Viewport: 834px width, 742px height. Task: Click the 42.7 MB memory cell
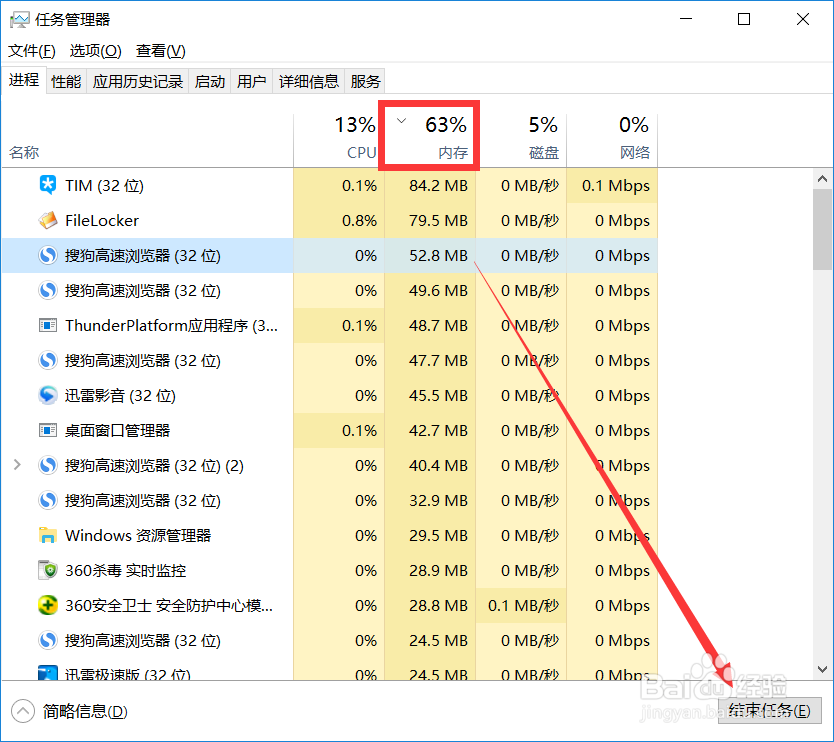pos(430,430)
